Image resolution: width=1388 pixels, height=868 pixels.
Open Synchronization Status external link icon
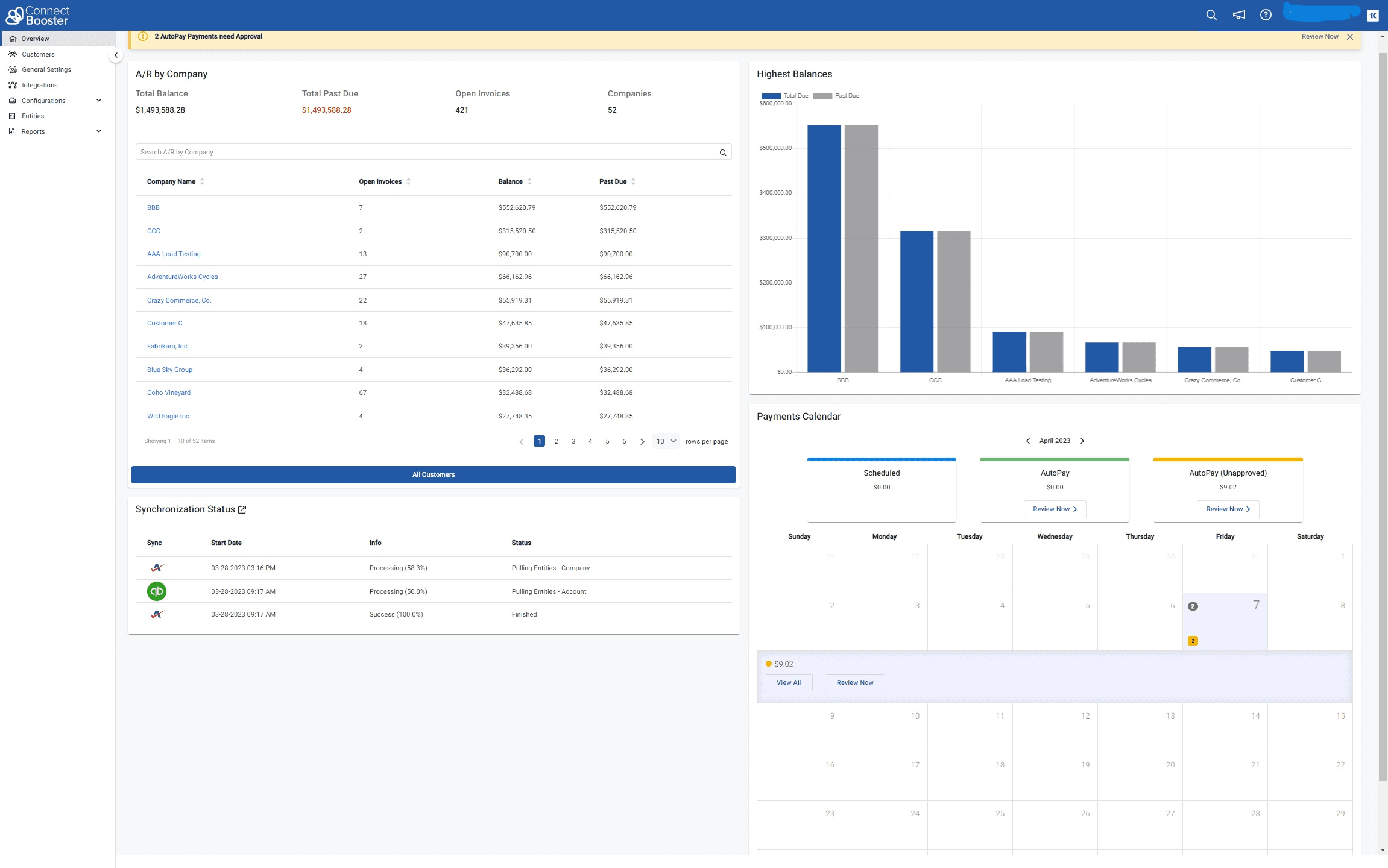coord(242,509)
